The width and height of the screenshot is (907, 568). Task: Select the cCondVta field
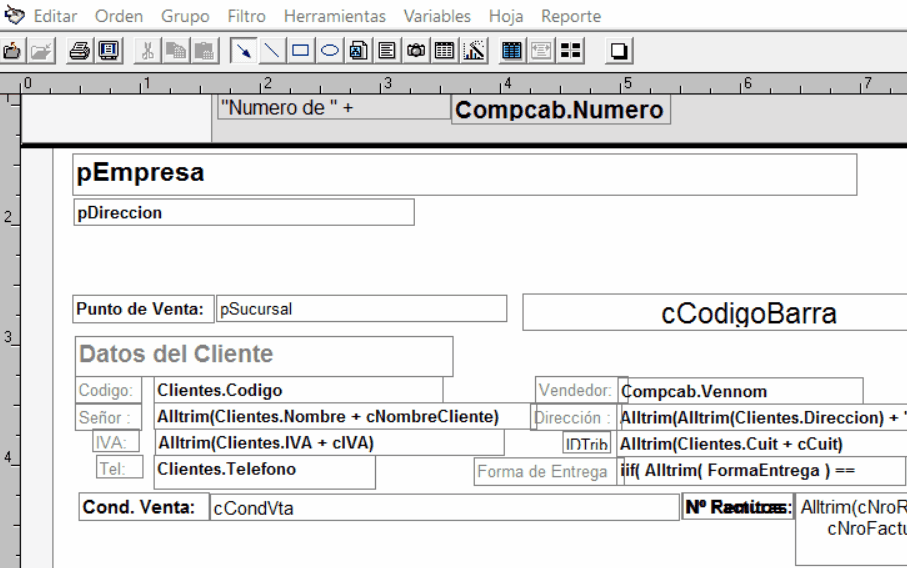pos(444,507)
